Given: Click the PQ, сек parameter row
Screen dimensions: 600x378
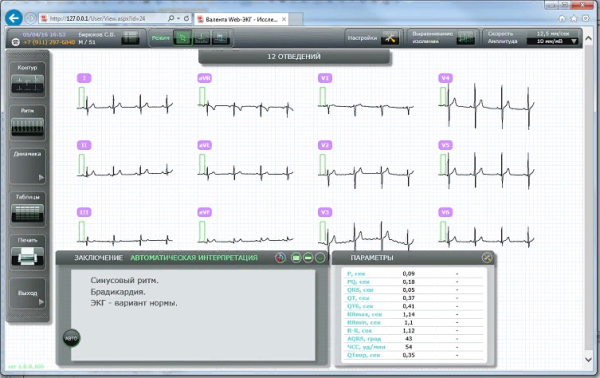Looking at the screenshot, I should pos(414,282).
